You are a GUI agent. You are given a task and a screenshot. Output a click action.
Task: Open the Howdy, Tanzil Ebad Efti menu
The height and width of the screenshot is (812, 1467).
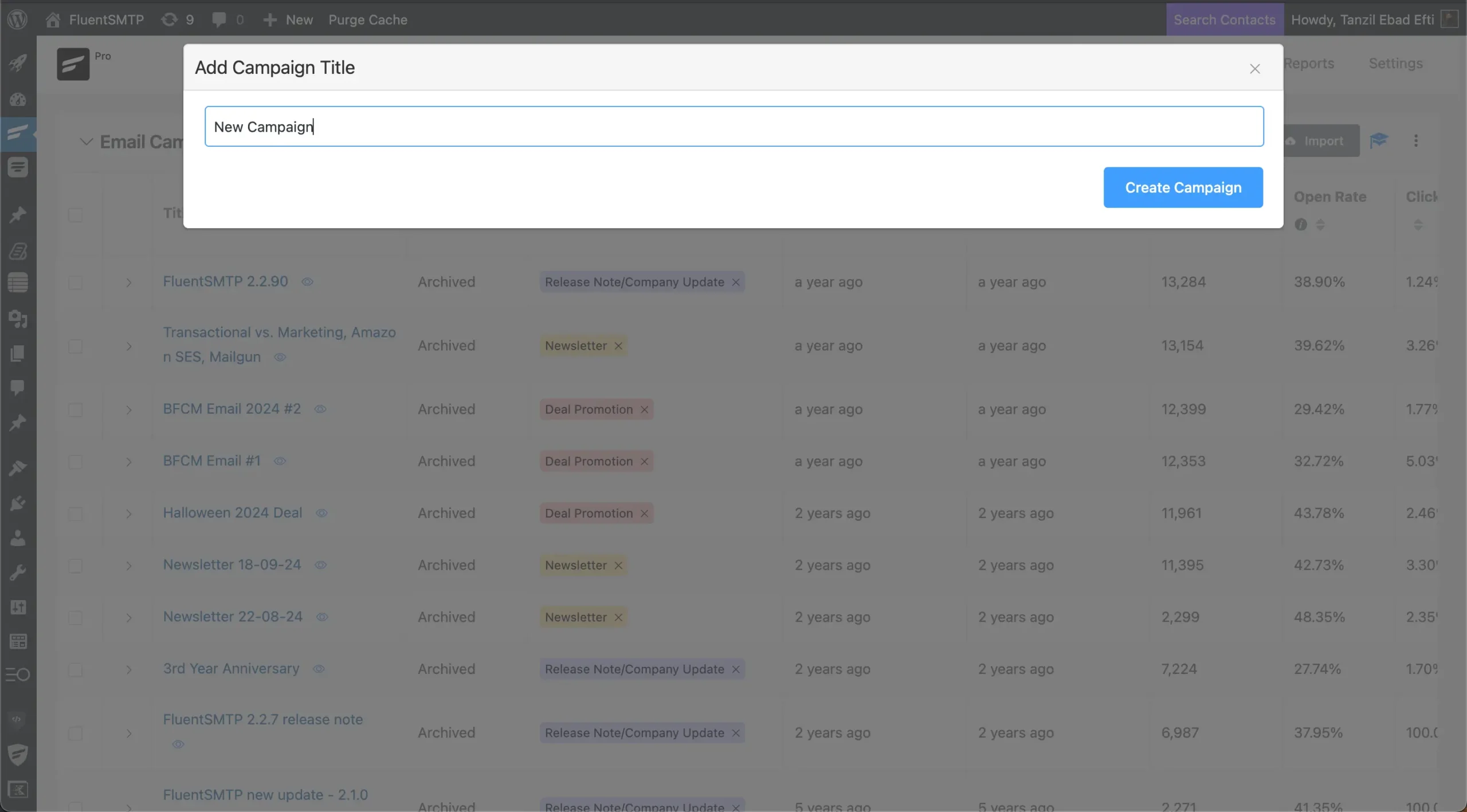click(x=1375, y=19)
